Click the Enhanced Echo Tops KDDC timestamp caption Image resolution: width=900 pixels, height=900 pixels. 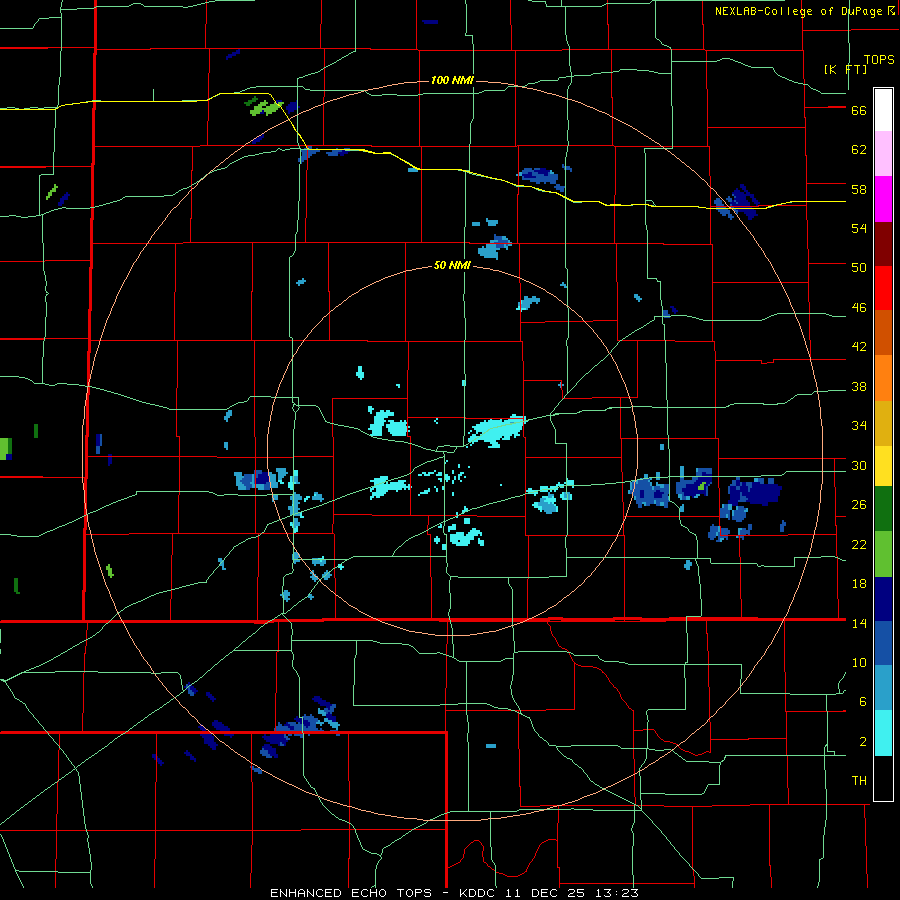click(454, 893)
